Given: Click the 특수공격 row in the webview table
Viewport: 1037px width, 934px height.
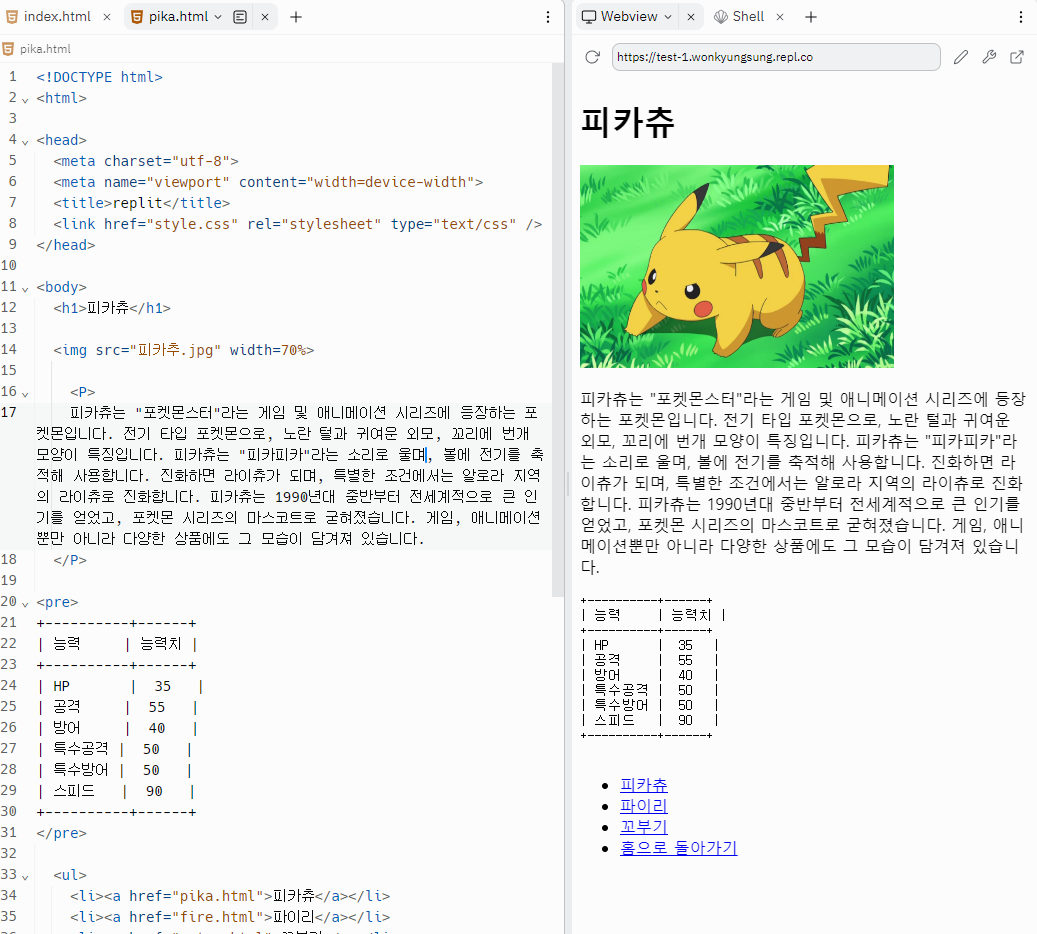Looking at the screenshot, I should 649,690.
